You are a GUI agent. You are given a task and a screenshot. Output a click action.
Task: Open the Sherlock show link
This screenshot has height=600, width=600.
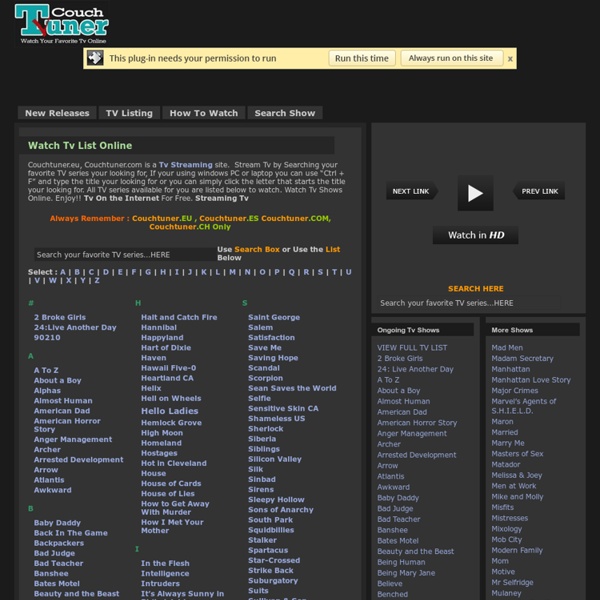pyautogui.click(x=266, y=429)
